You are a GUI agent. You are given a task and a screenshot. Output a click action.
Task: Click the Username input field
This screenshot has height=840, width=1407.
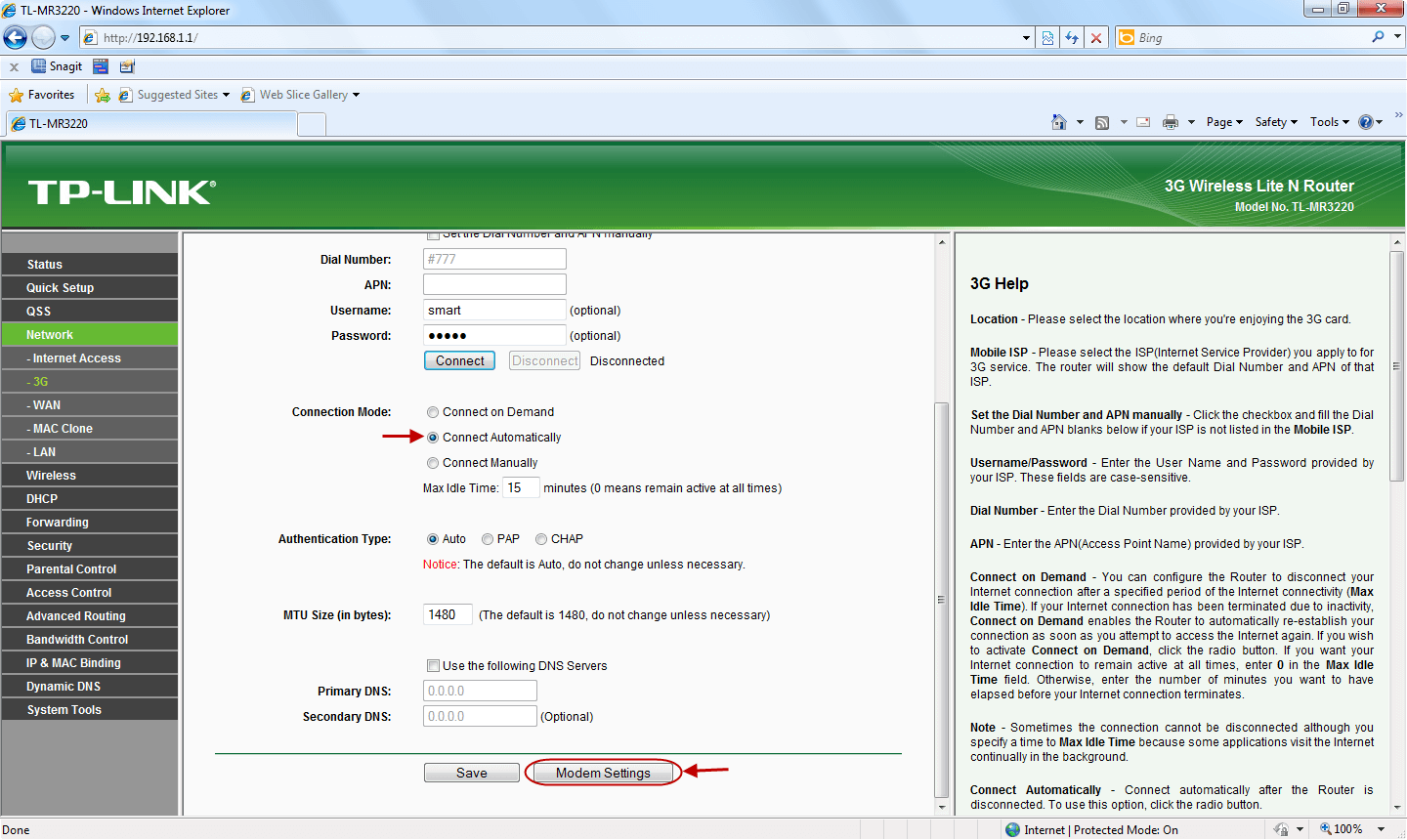coord(494,310)
